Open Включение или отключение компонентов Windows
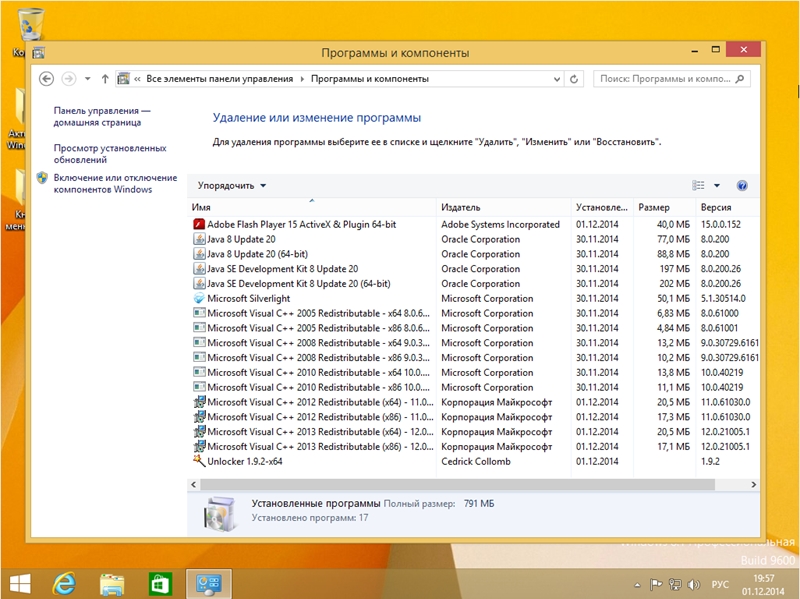Viewport: 800px width, 599px height. (115, 183)
